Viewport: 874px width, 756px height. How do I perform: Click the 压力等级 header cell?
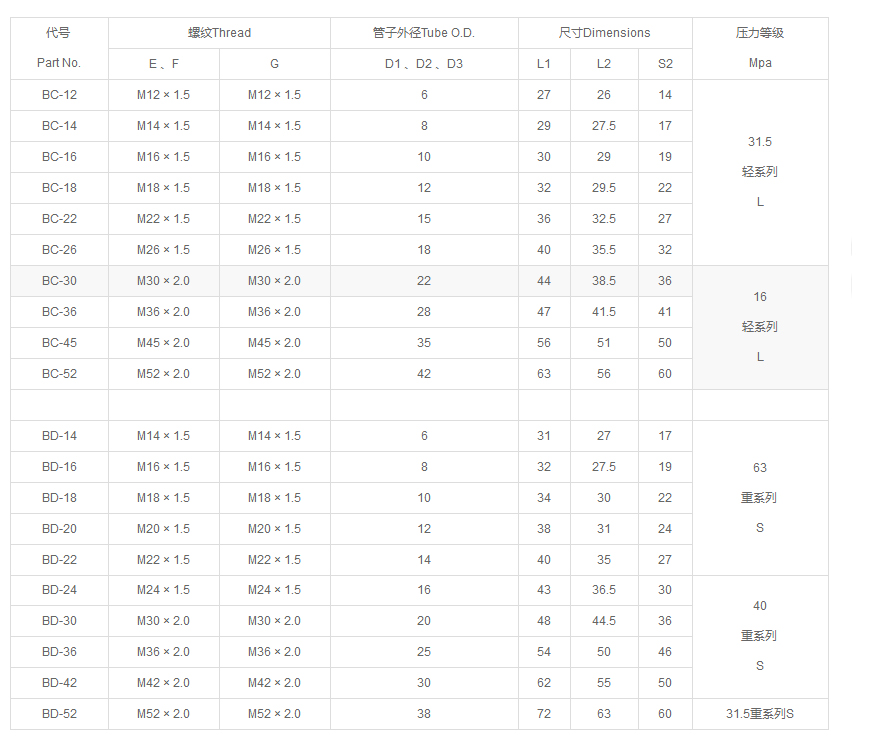pos(760,33)
